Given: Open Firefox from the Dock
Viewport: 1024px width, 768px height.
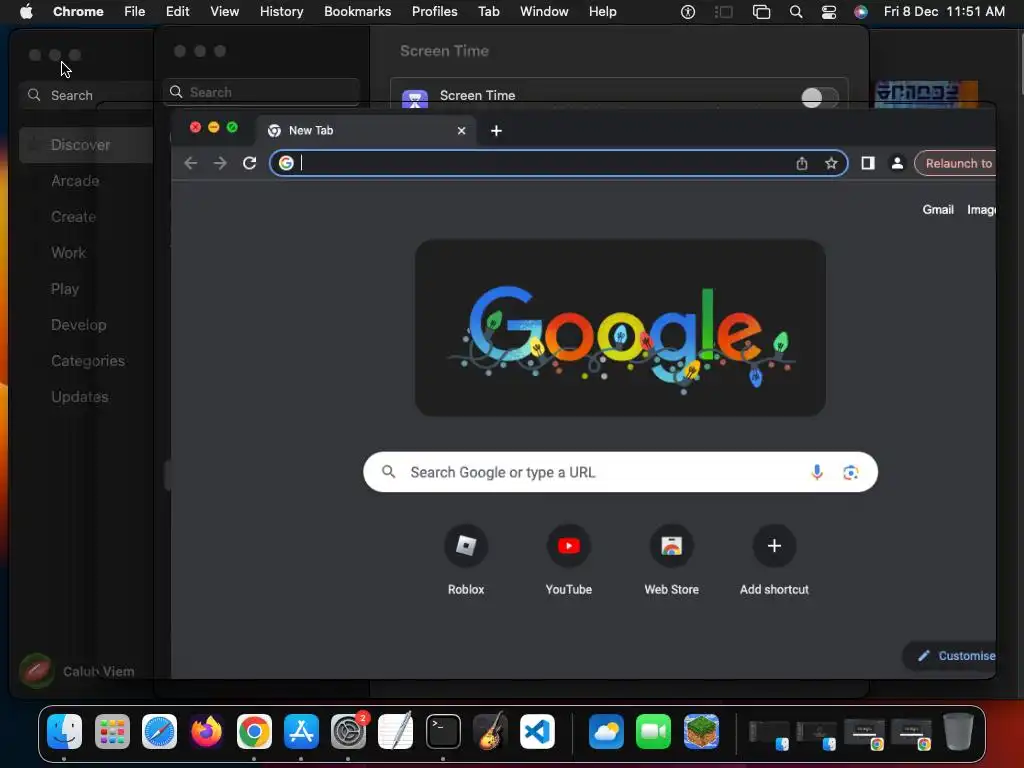Looking at the screenshot, I should point(206,731).
